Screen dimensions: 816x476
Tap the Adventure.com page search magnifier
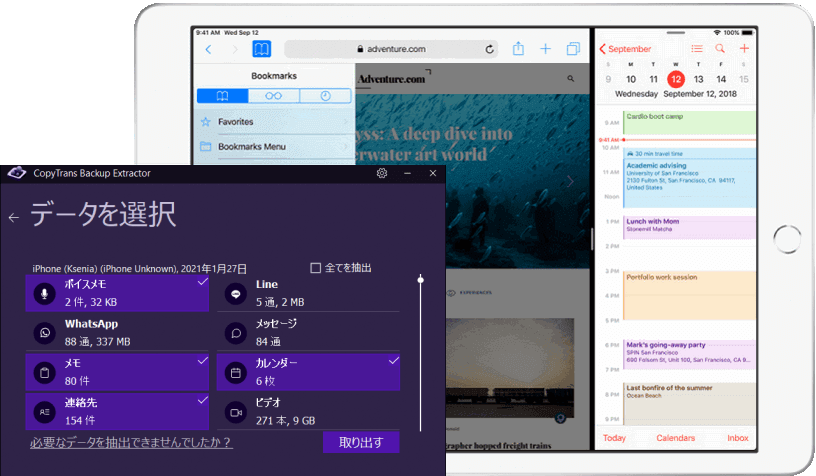coord(571,79)
